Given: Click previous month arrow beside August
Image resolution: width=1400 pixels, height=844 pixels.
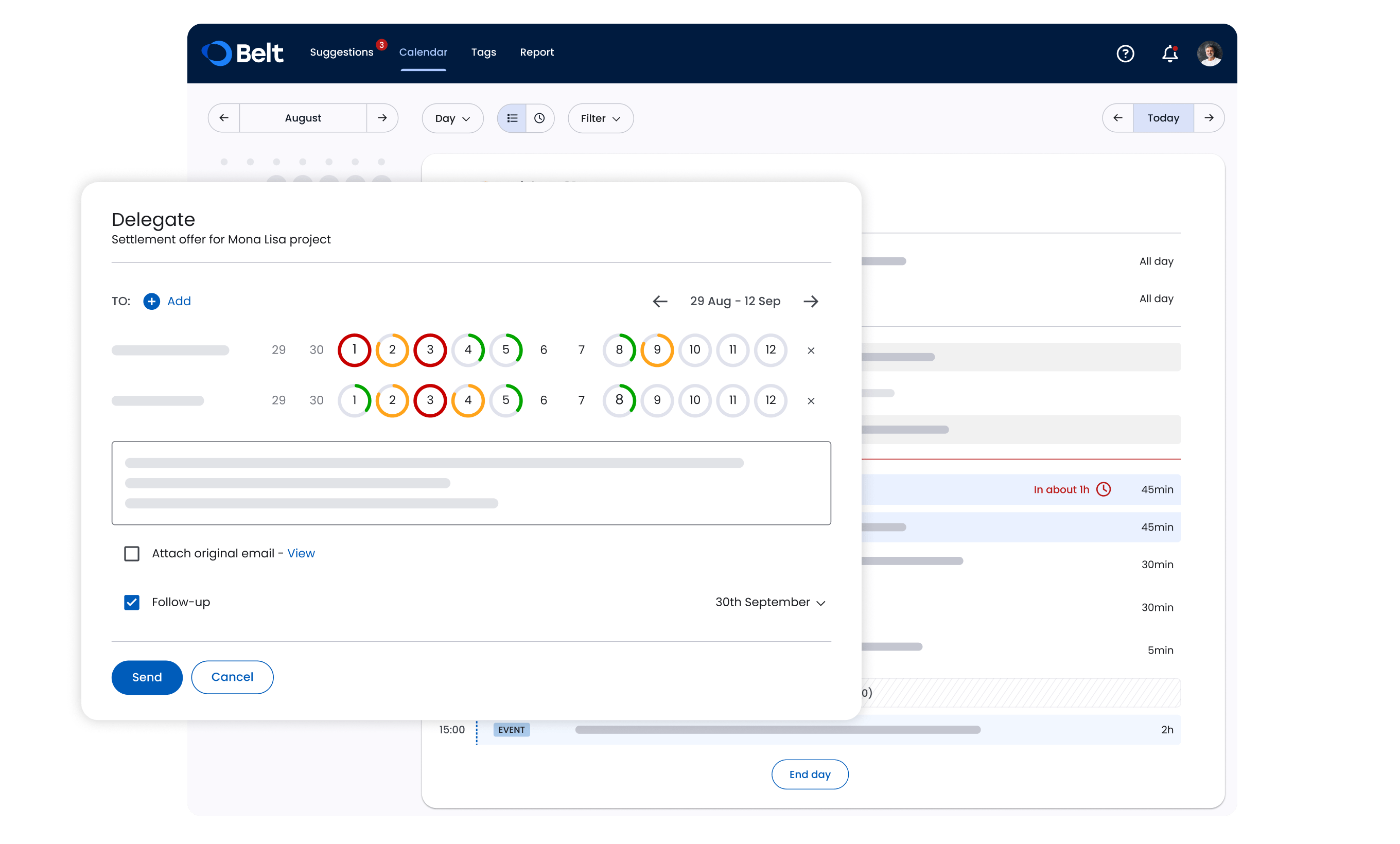Looking at the screenshot, I should (x=224, y=118).
